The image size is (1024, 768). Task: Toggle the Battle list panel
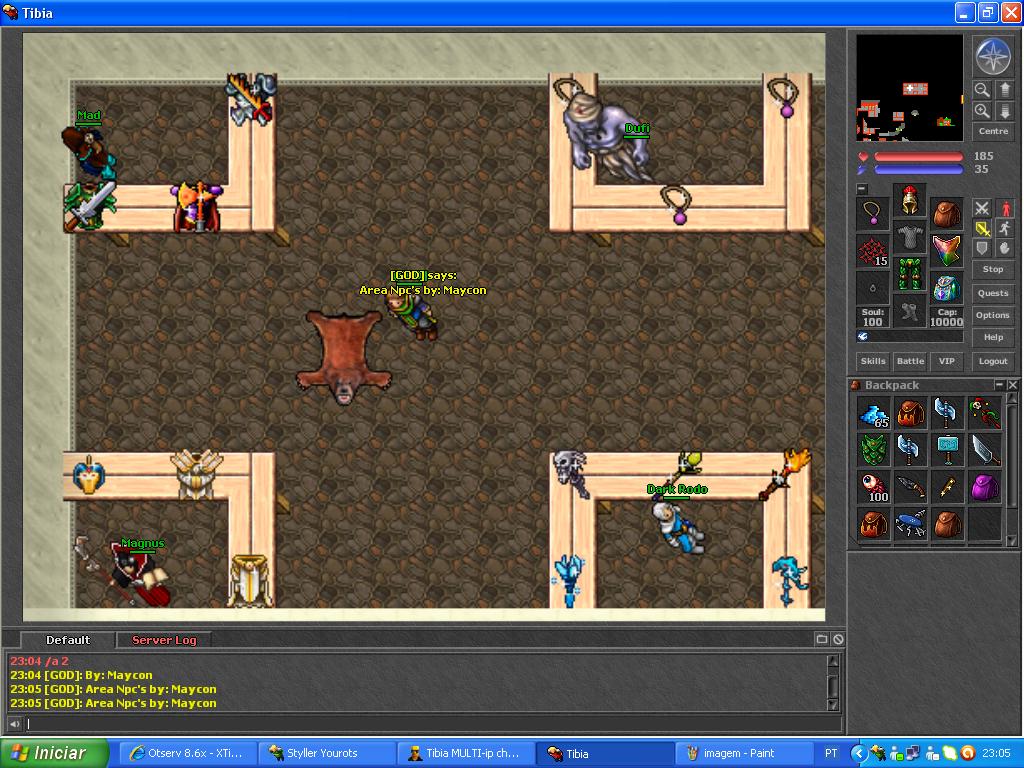point(910,361)
